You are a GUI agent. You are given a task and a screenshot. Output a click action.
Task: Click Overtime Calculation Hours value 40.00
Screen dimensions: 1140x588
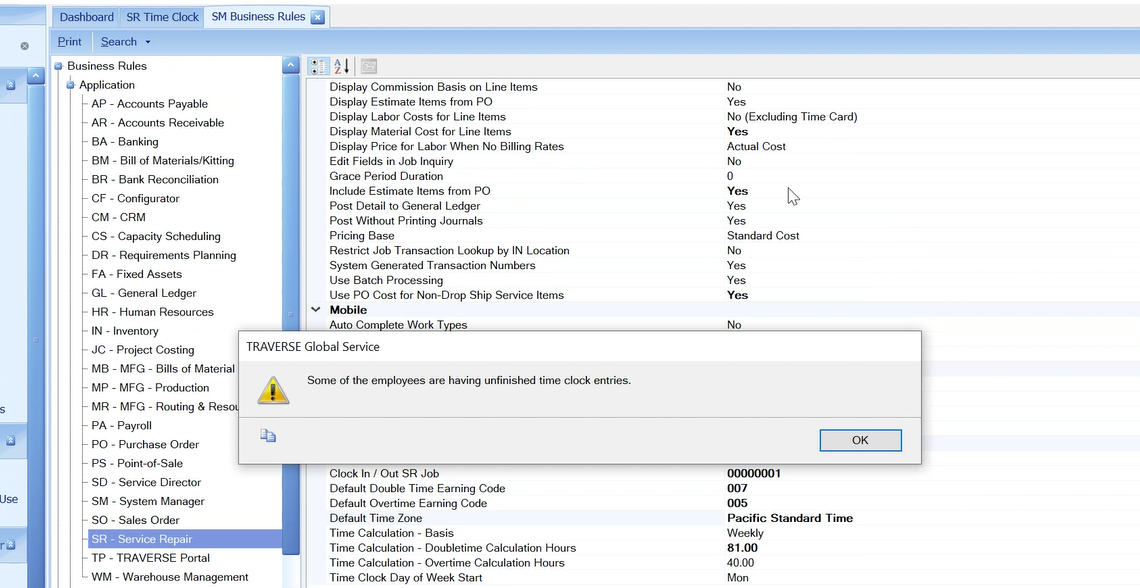pos(740,563)
